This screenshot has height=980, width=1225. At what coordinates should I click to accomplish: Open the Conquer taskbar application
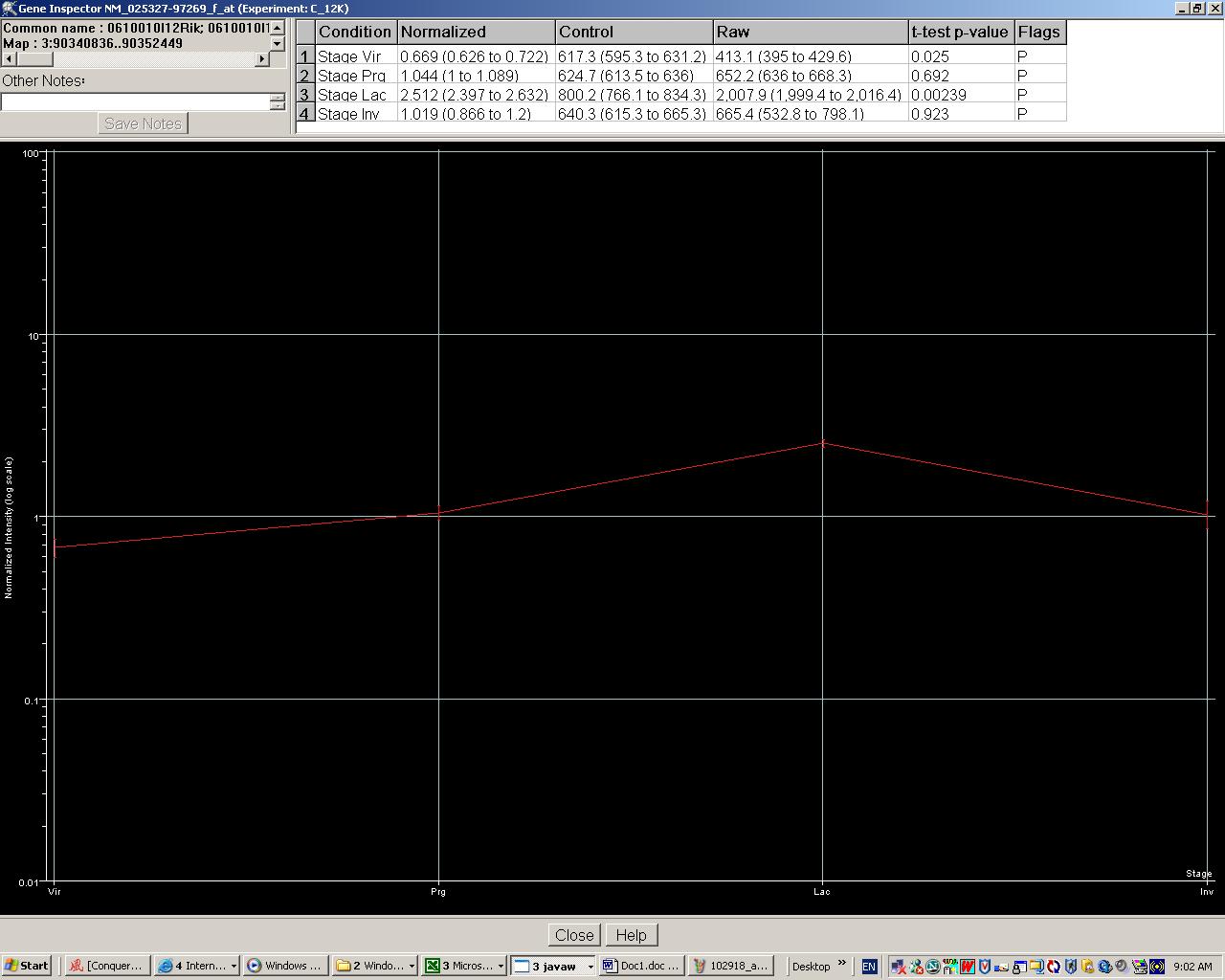[106, 966]
